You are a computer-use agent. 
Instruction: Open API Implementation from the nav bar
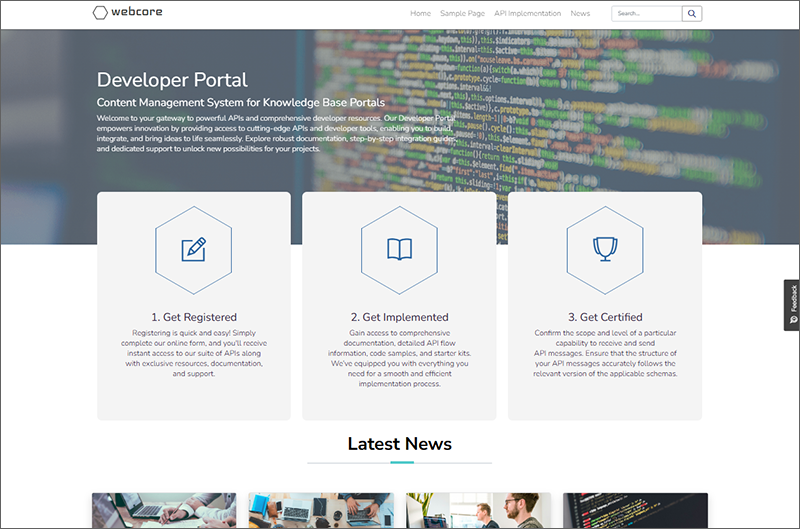click(x=527, y=14)
